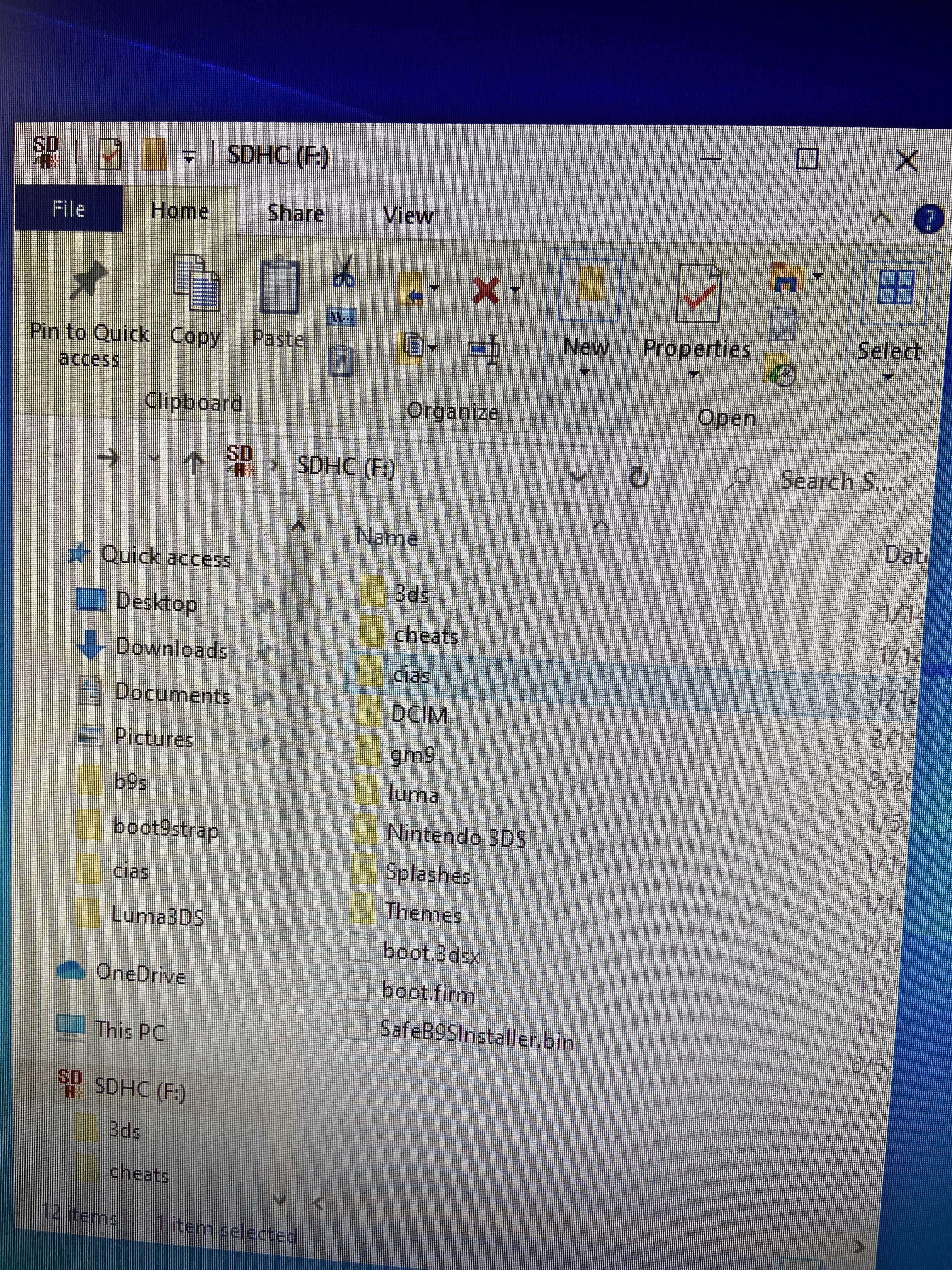
Task: Open the Select dropdown arrow
Action: coord(888,378)
